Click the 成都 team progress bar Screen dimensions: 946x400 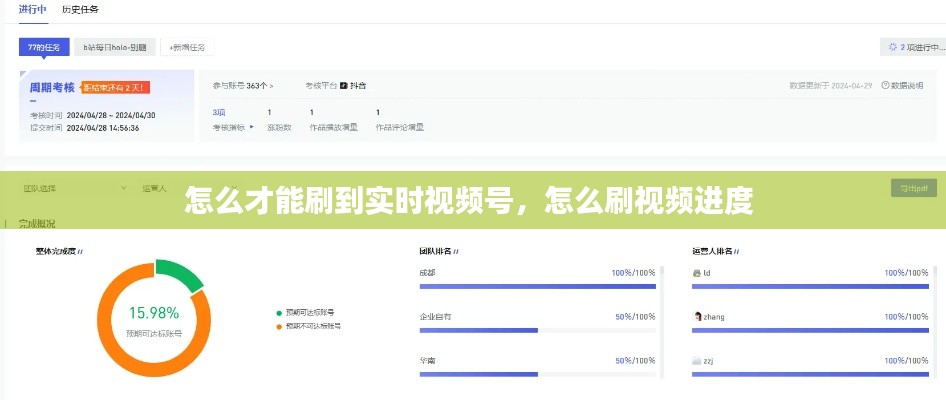coord(537,286)
